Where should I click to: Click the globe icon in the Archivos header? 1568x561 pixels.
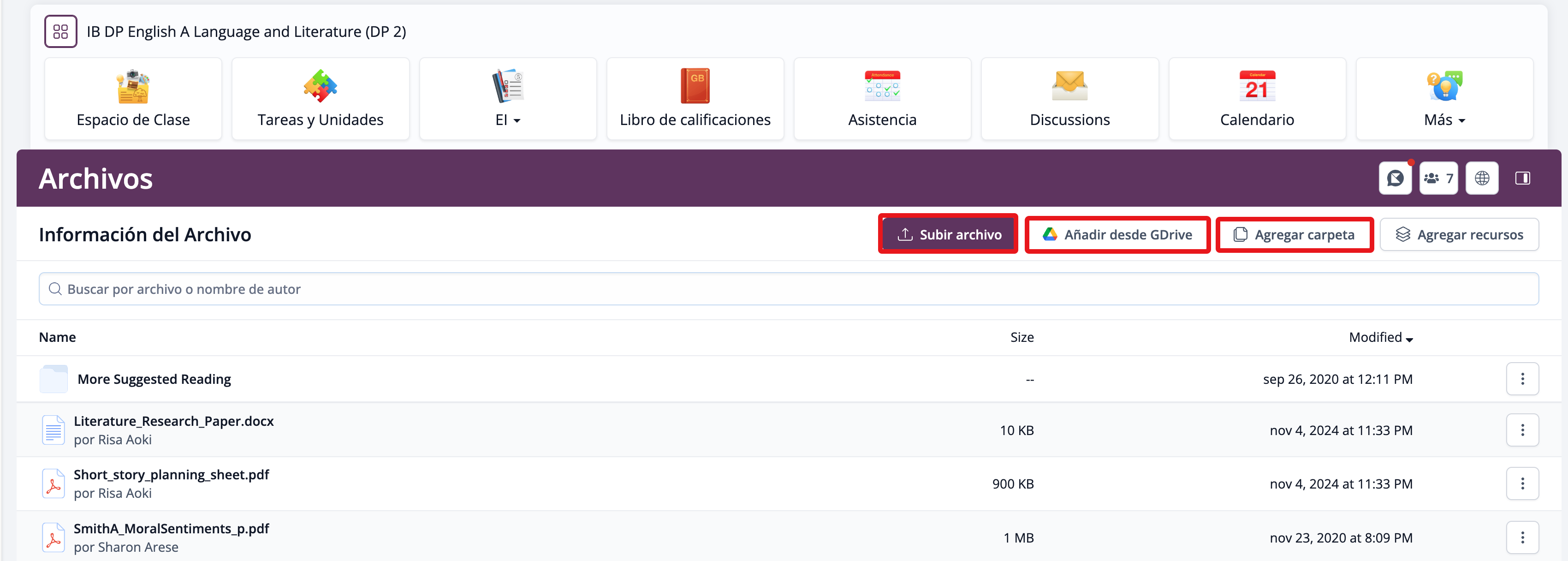coord(1482,179)
